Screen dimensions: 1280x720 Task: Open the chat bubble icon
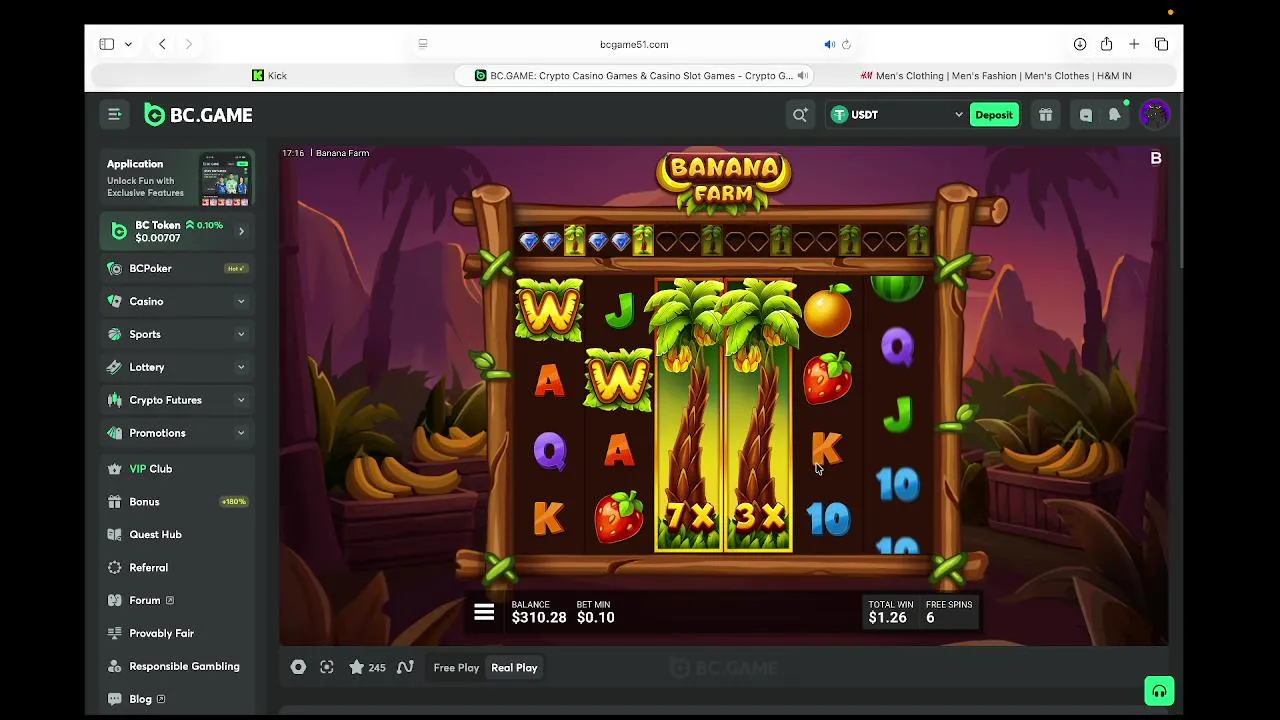[1086, 115]
